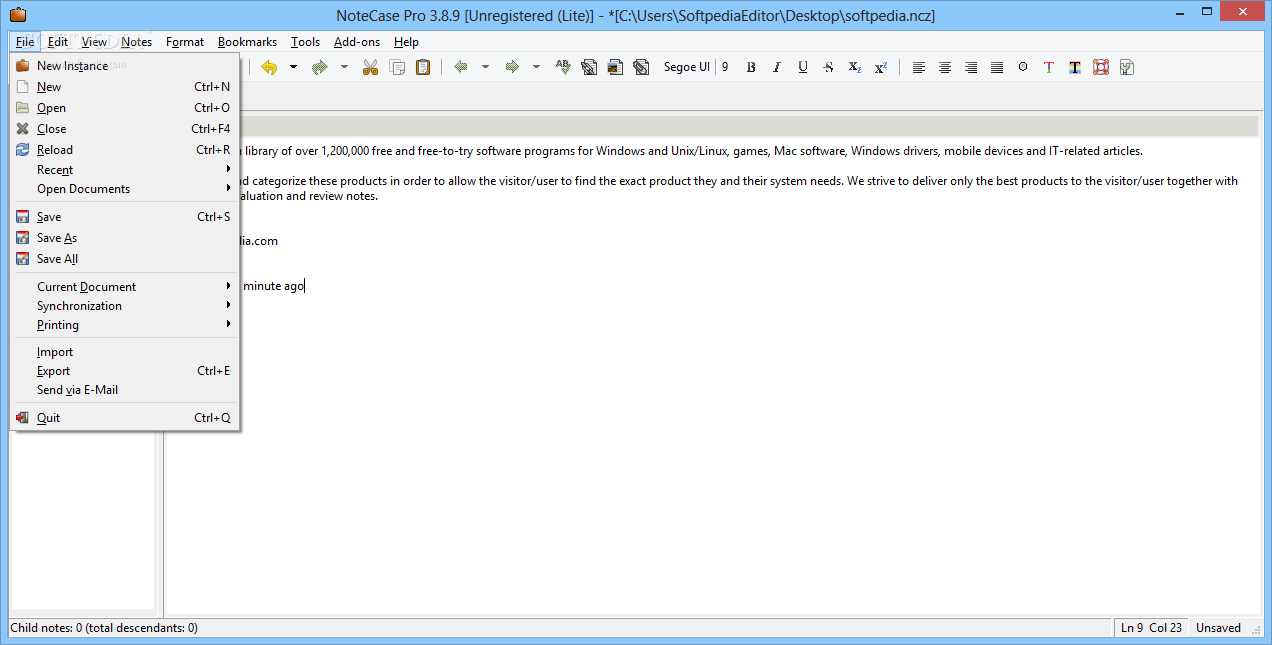Click the Paste clipboard icon

coord(423,67)
